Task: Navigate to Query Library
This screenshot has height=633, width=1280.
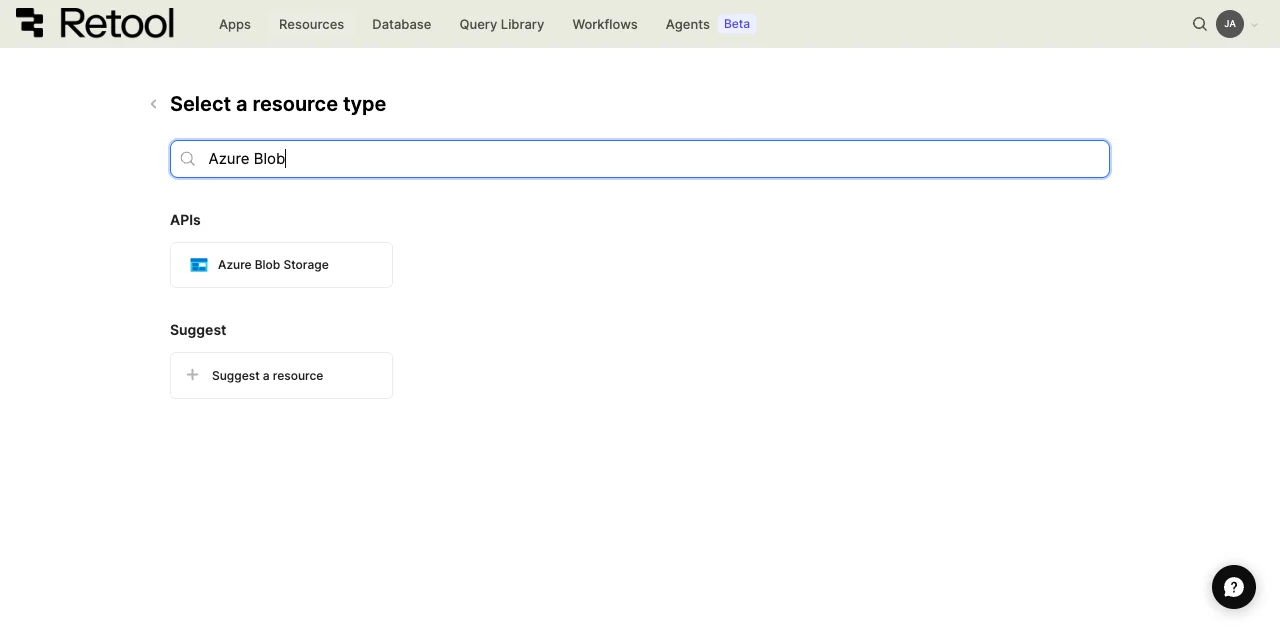Action: [x=501, y=24]
